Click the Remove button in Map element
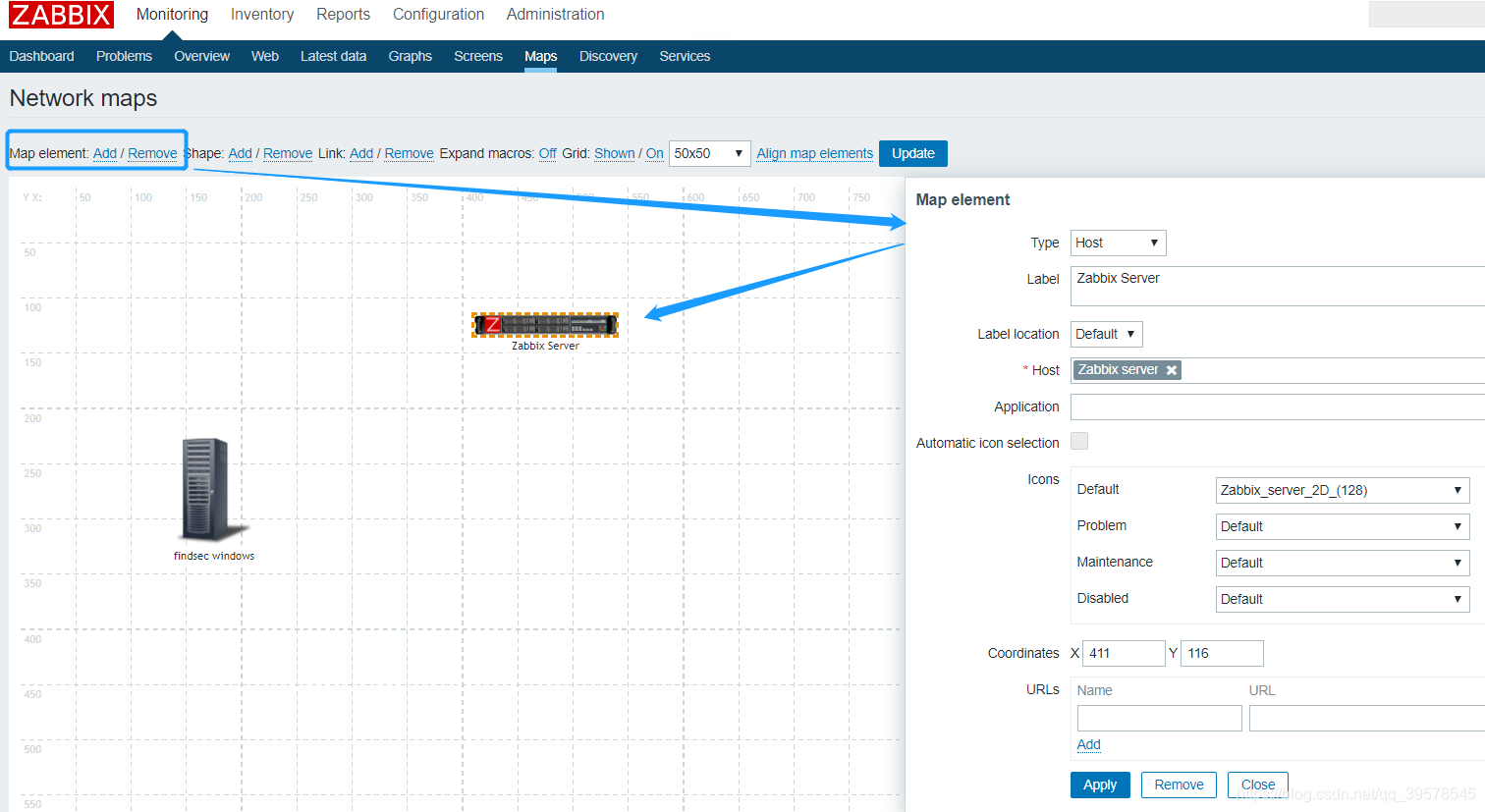Viewport: 1485px width, 812px height. coord(1179,785)
